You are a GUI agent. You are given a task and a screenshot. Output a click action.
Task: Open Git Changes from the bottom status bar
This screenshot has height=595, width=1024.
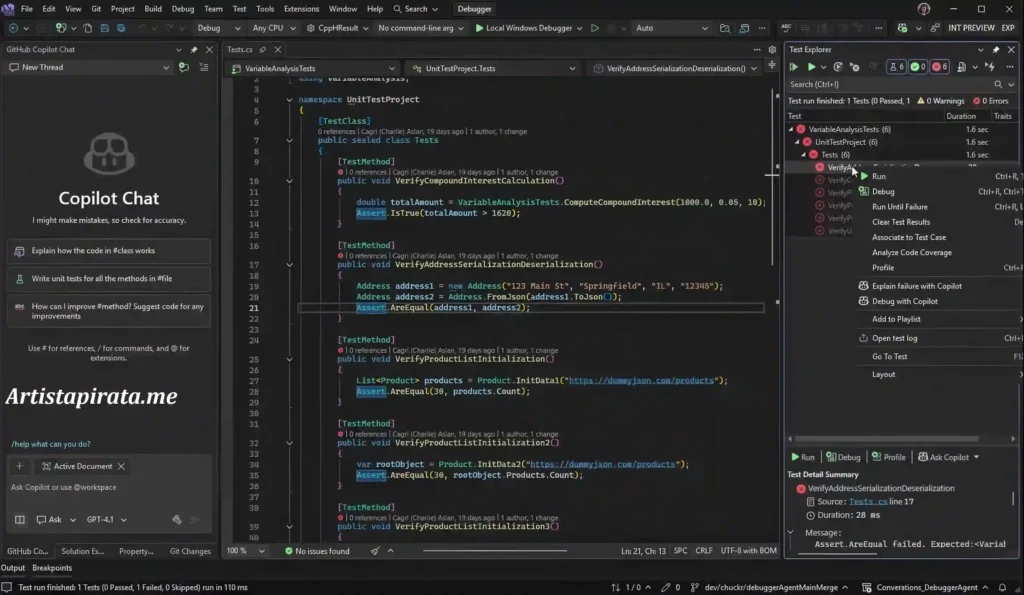point(190,551)
